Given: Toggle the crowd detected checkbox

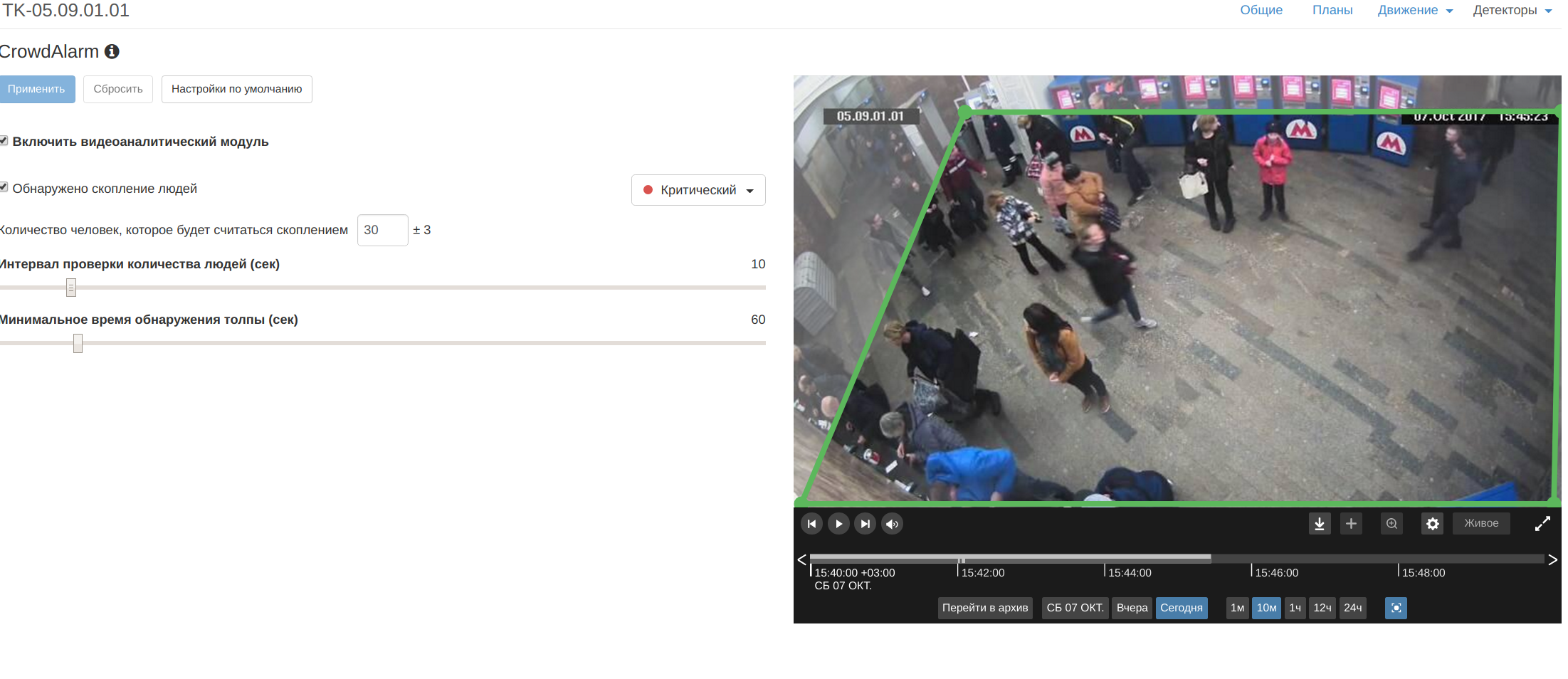Looking at the screenshot, I should click(4, 187).
